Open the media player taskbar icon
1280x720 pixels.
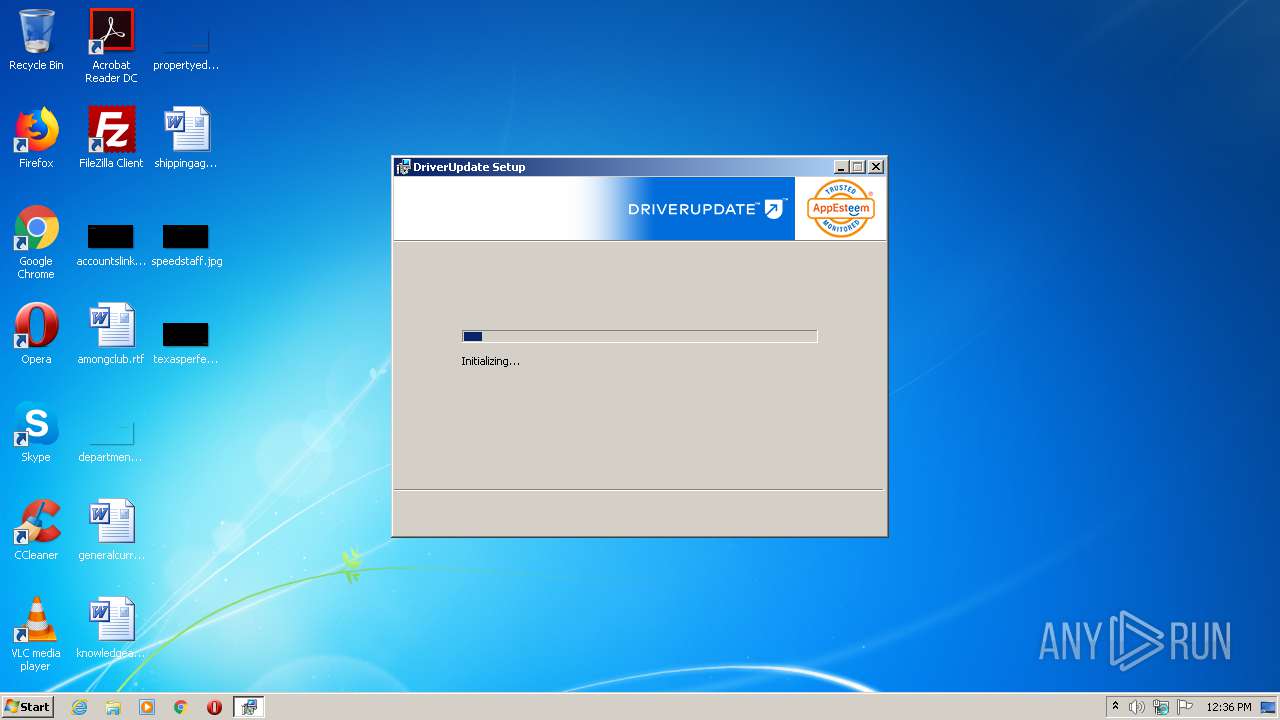pyautogui.click(x=147, y=707)
